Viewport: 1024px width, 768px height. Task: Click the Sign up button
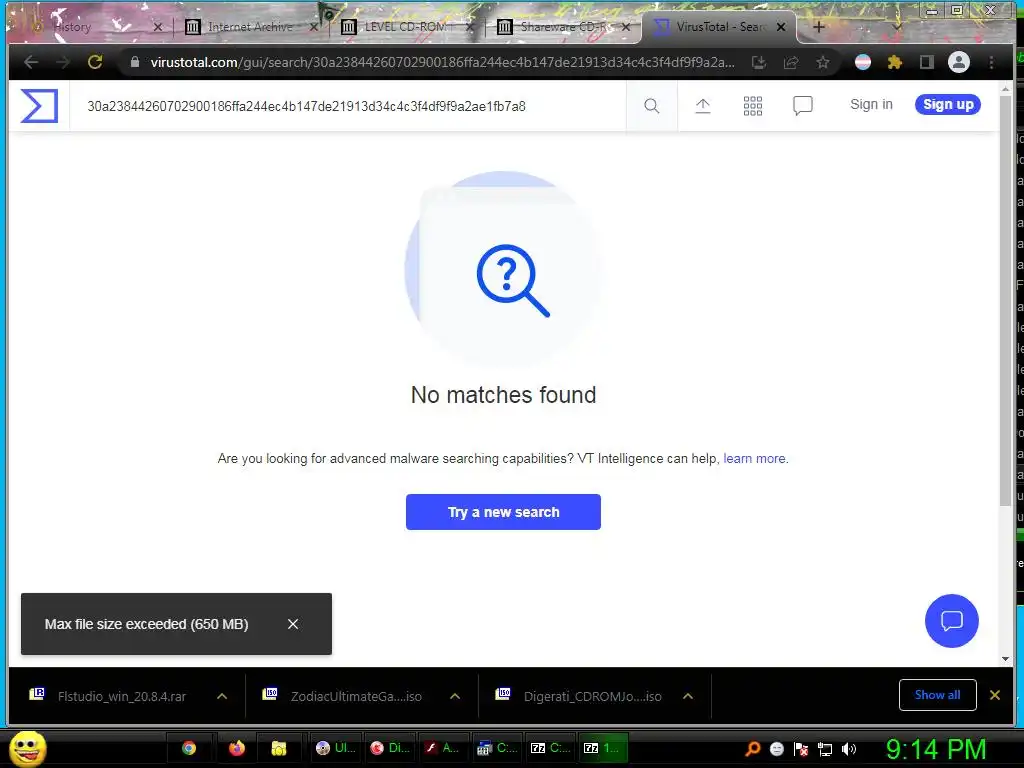(x=948, y=104)
